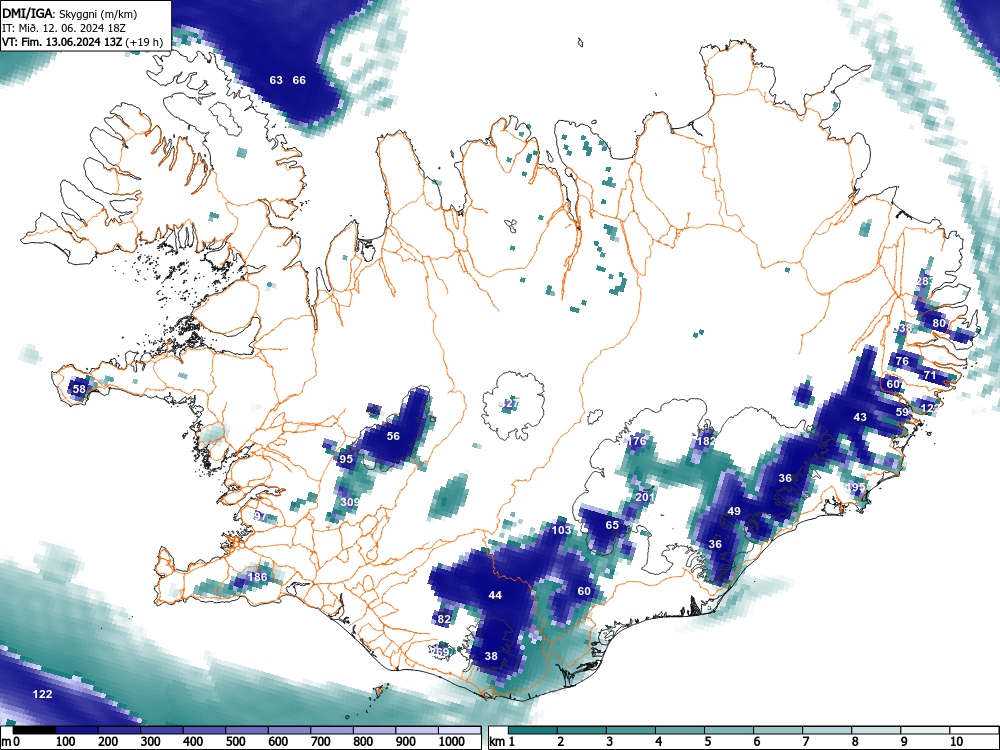Click the 186 value on Reykjanes peninsula
The height and width of the screenshot is (750, 1000).
[x=258, y=577]
